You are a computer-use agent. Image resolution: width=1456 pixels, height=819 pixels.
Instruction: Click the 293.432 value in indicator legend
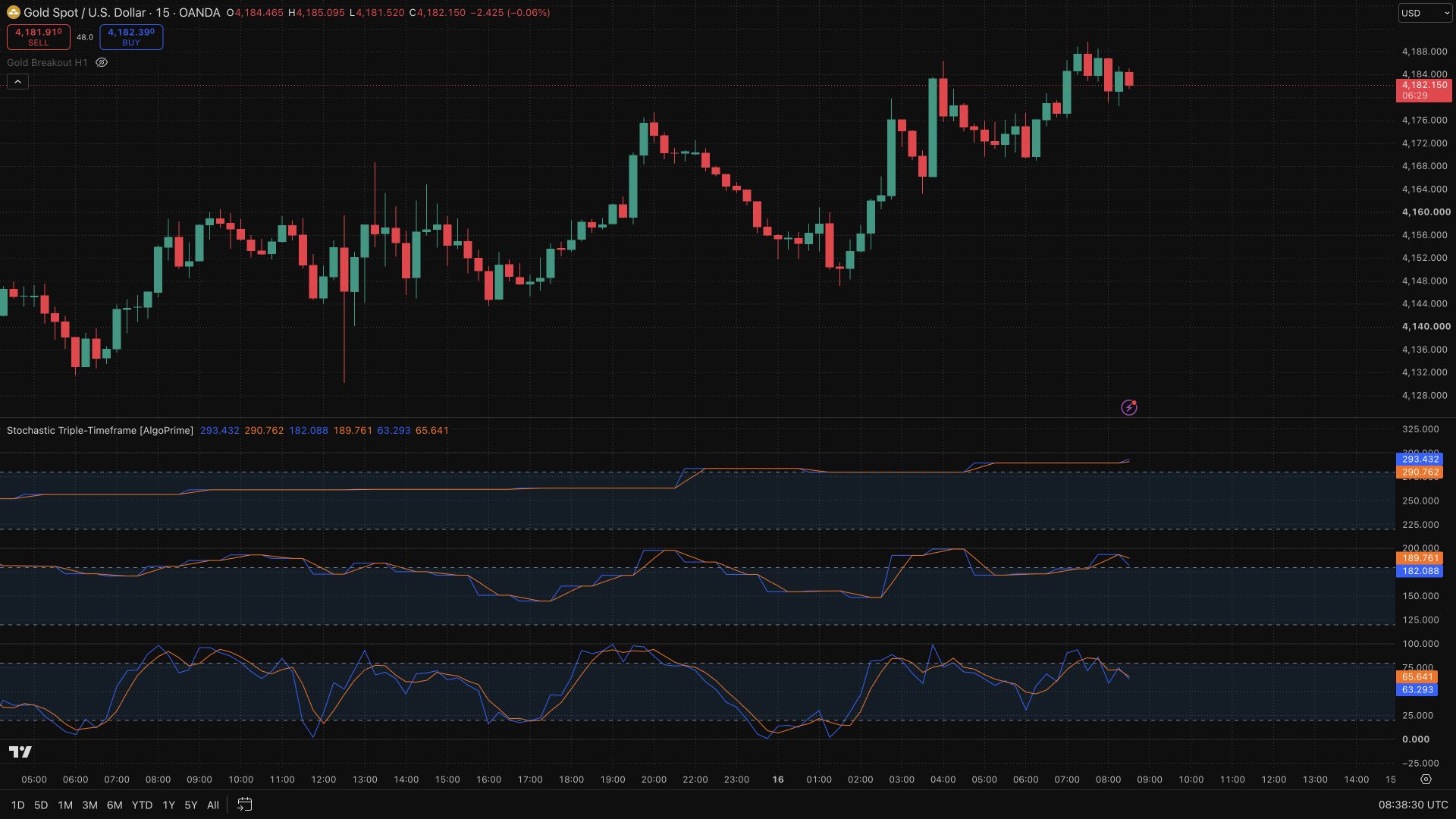(x=219, y=430)
